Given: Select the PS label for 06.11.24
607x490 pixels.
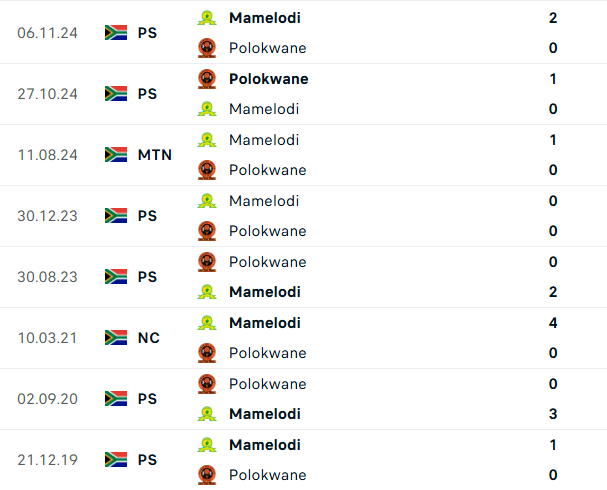Looking at the screenshot, I should click(x=147, y=33).
